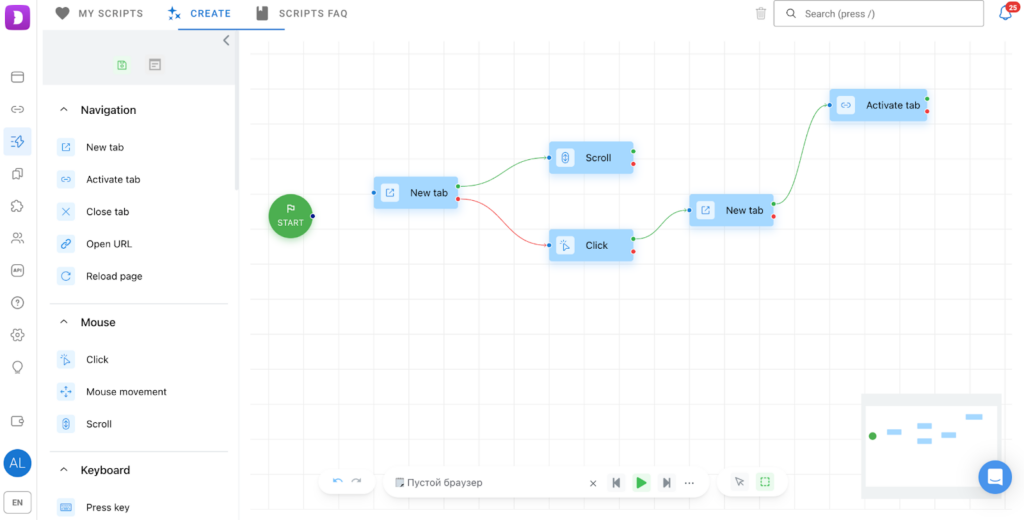This screenshot has width=1024, height=520.
Task: Click the green START node on canvas
Action: tap(290, 216)
